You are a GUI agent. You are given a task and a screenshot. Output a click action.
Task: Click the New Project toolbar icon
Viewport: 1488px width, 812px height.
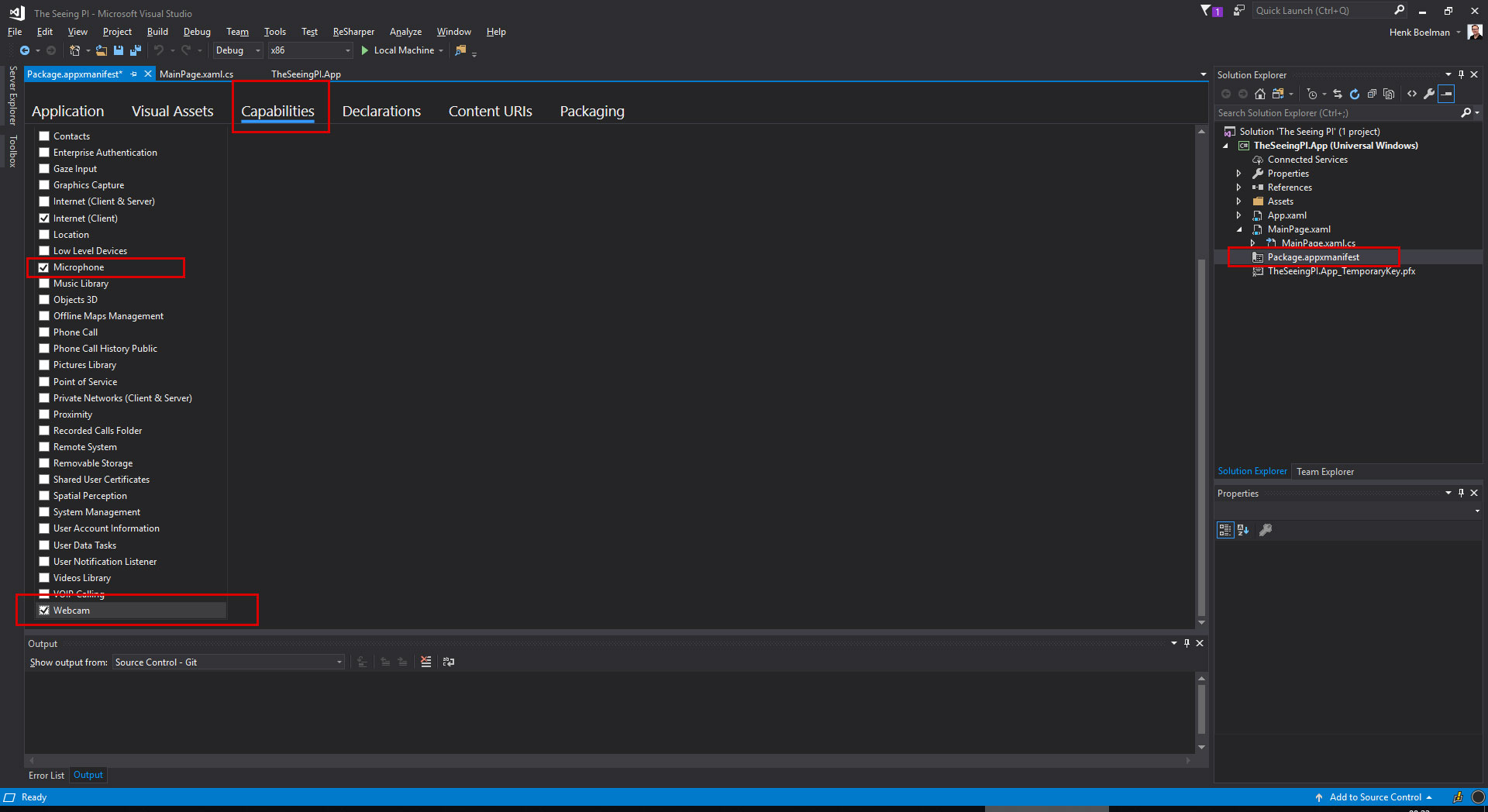click(x=74, y=50)
